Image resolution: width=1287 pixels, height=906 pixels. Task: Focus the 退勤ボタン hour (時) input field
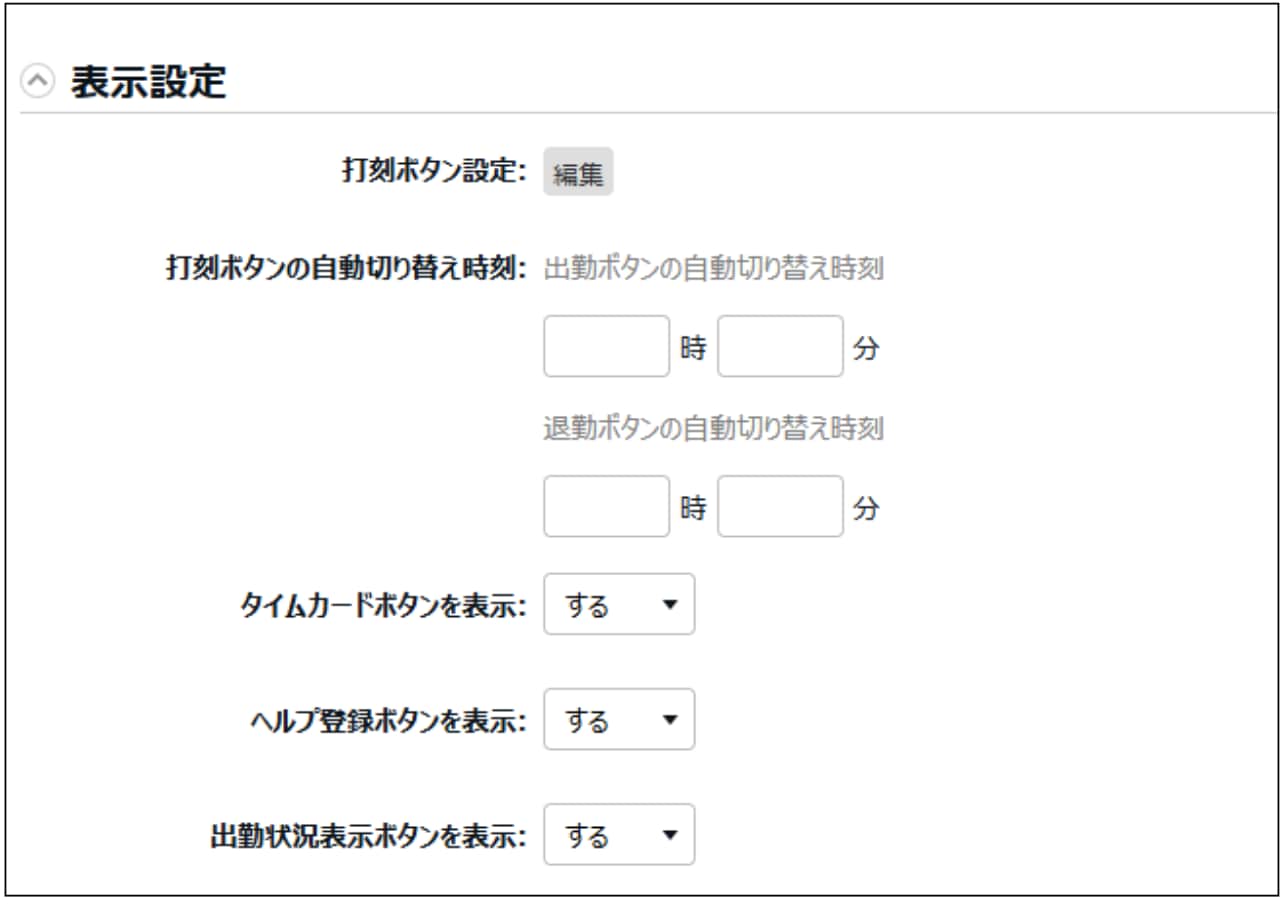607,506
